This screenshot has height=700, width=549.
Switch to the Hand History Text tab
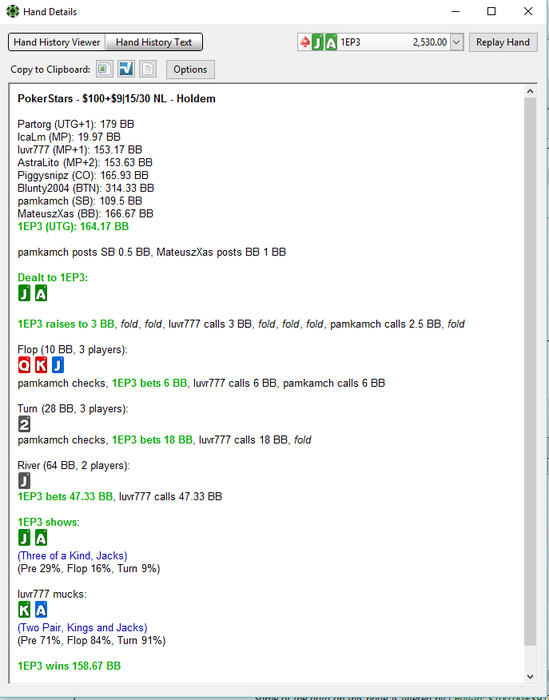(154, 42)
